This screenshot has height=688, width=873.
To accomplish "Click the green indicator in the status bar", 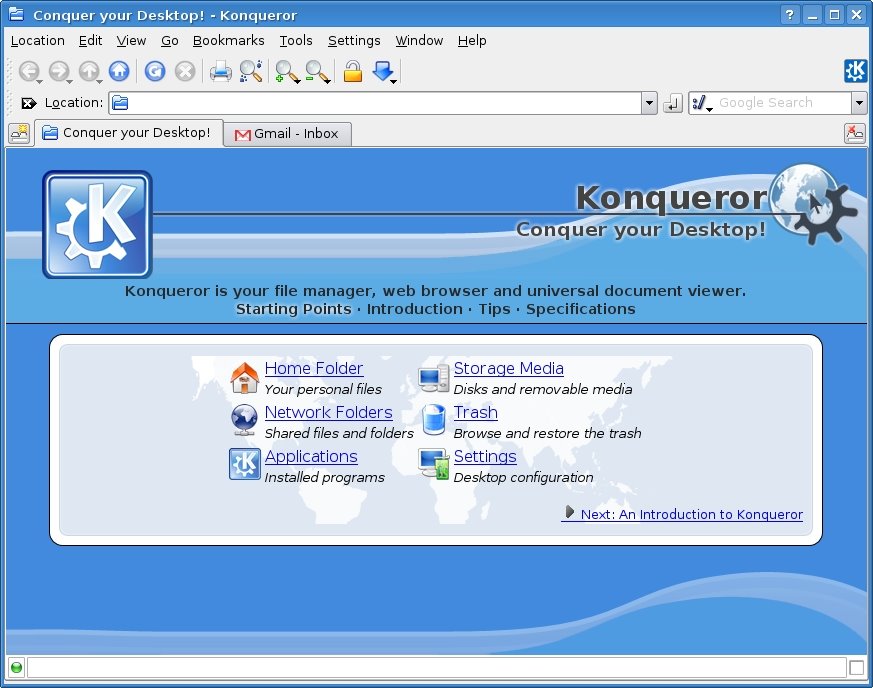I will pos(17,667).
